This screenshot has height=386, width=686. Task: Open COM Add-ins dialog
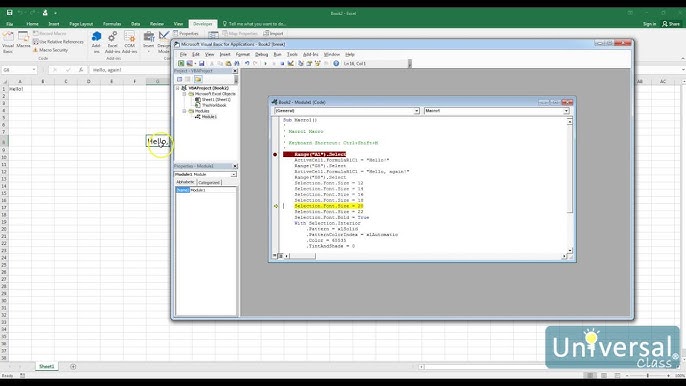click(130, 42)
